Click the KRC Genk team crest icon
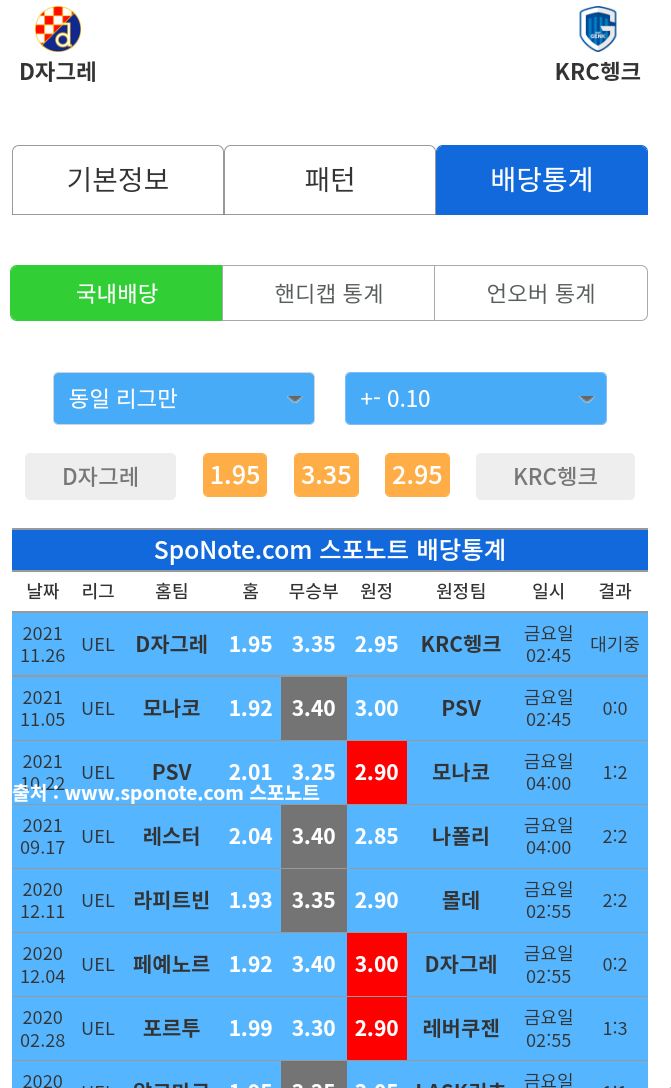Viewport: 671px width, 1088px height. coord(597,29)
